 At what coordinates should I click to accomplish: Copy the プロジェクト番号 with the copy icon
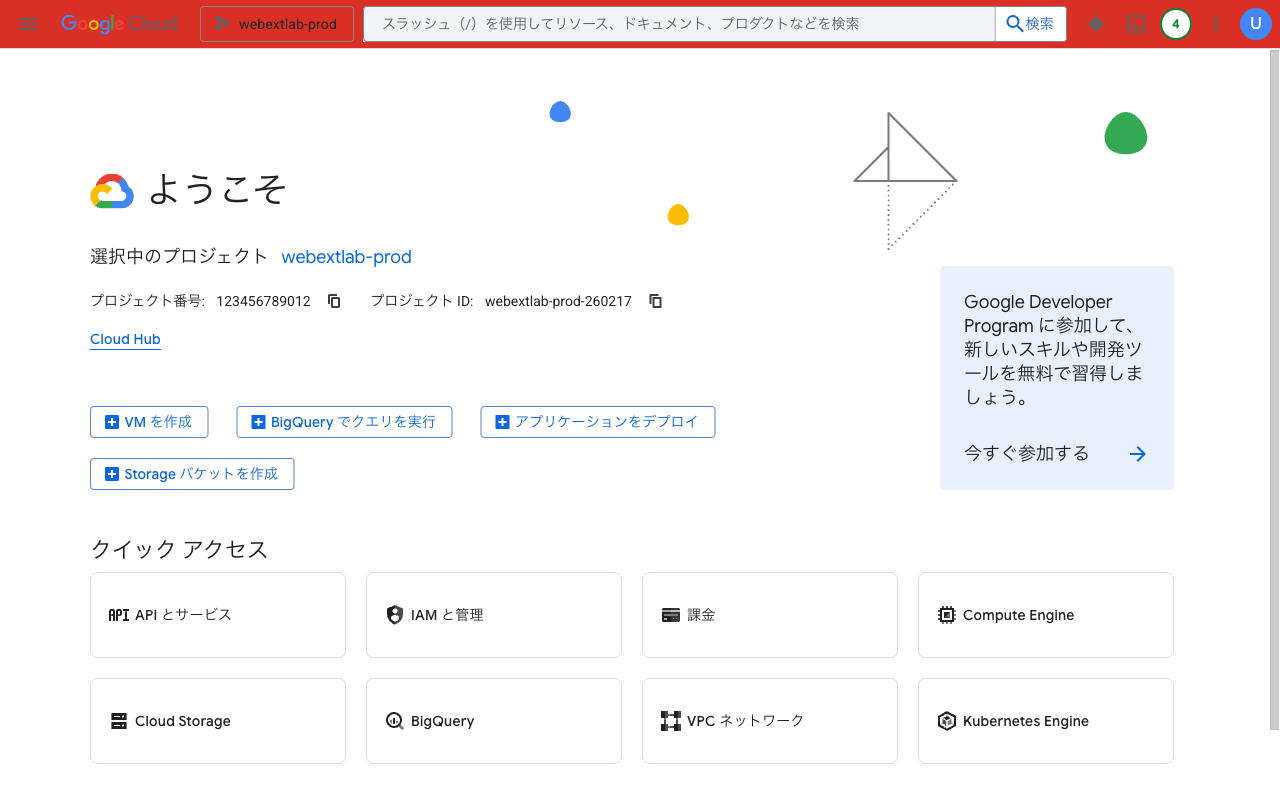tap(333, 300)
